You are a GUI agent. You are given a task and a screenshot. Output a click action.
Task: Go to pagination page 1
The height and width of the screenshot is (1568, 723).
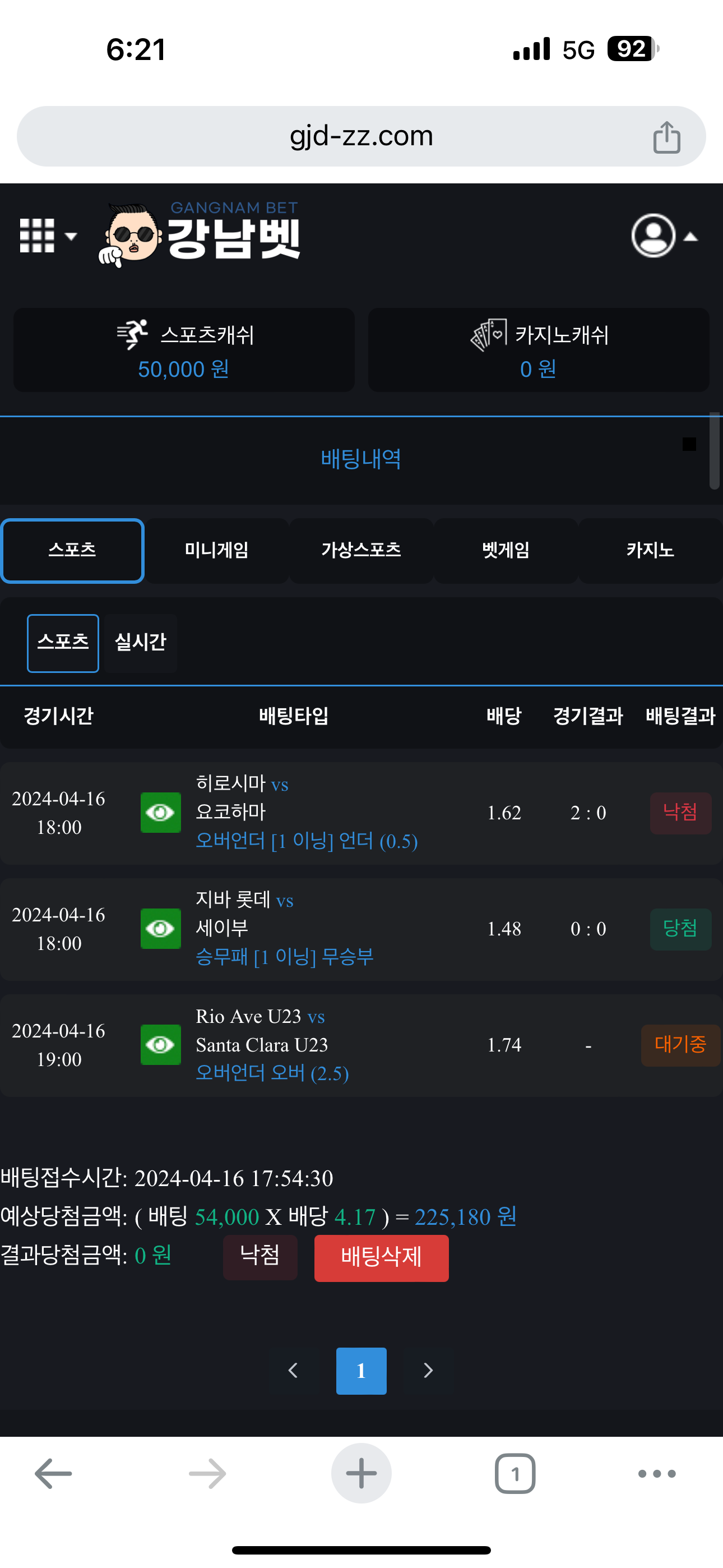(x=361, y=1370)
